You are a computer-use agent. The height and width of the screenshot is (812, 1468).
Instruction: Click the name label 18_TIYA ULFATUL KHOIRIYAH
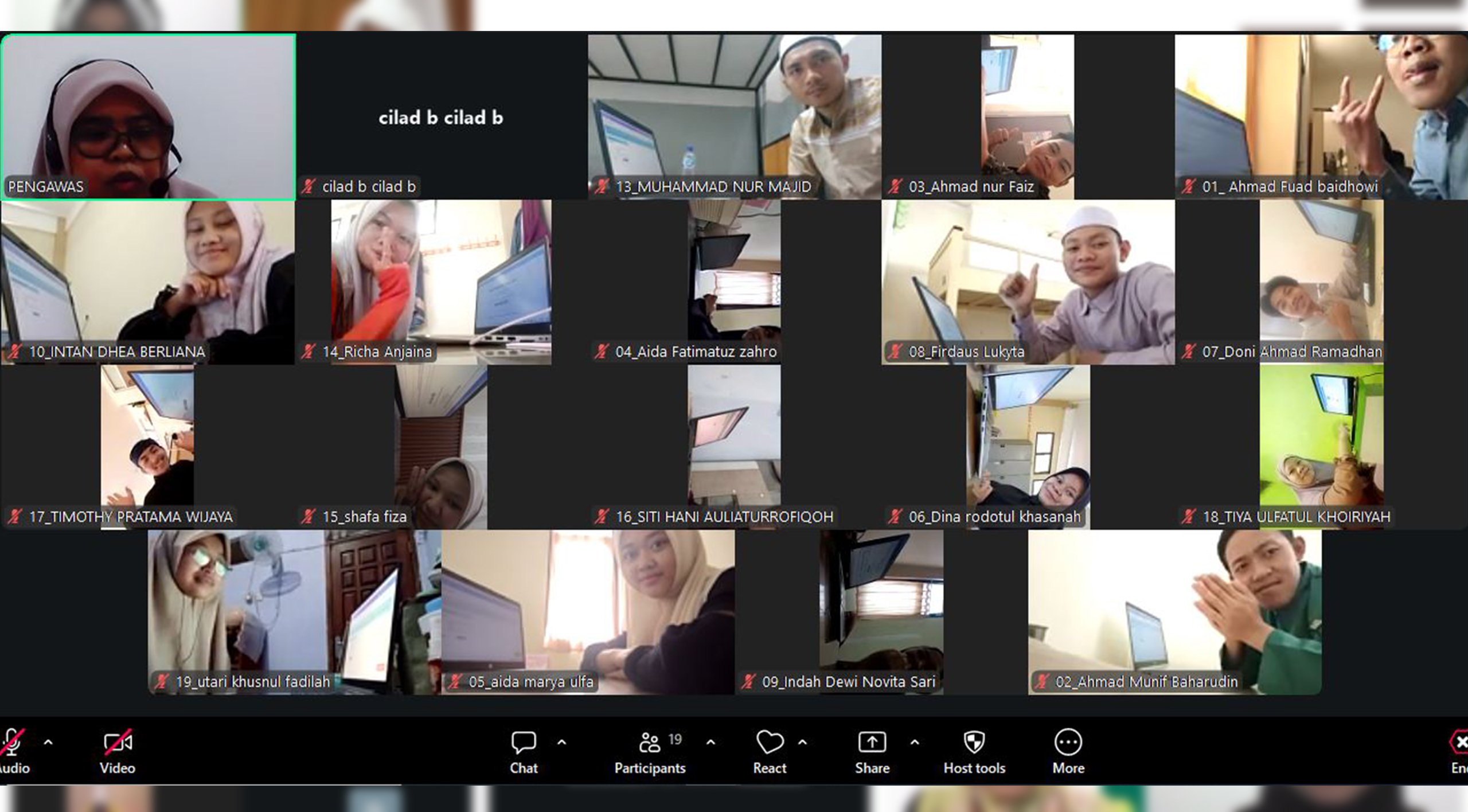point(1297,517)
